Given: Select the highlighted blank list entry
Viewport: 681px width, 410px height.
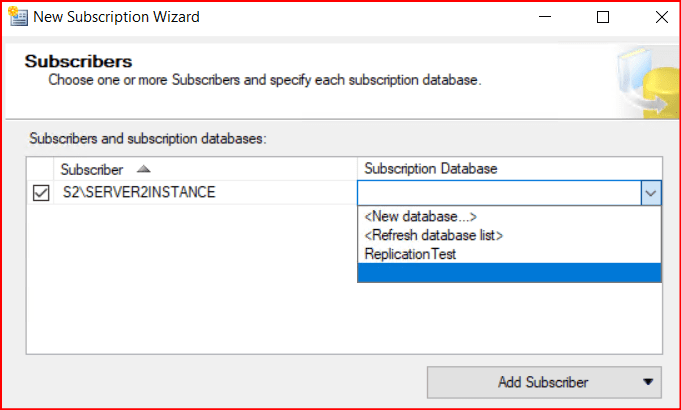Looking at the screenshot, I should (x=508, y=273).
